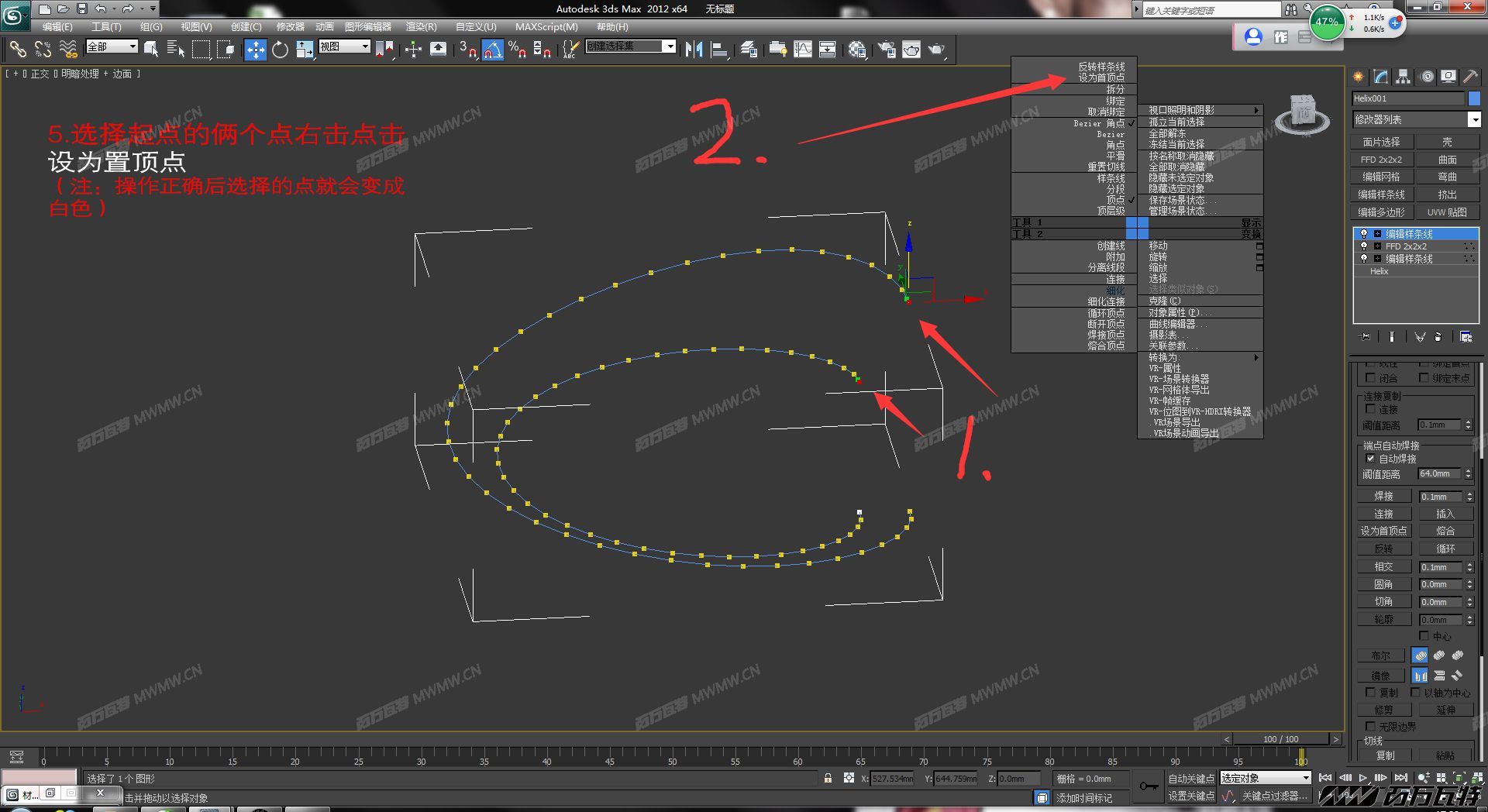Activate the Bind to Space Warp tool
1488x812 pixels.
68,50
